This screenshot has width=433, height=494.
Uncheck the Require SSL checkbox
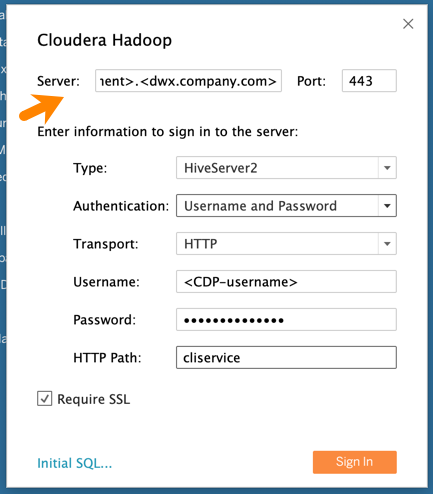point(44,399)
